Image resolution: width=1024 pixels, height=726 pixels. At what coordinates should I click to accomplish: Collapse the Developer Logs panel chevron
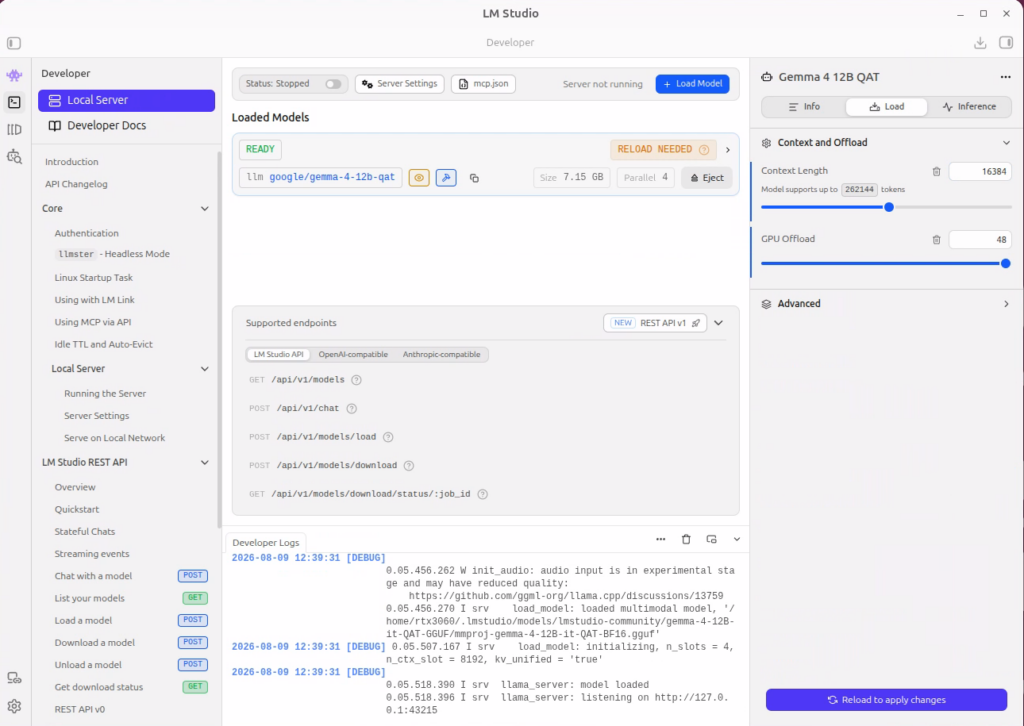click(x=737, y=539)
